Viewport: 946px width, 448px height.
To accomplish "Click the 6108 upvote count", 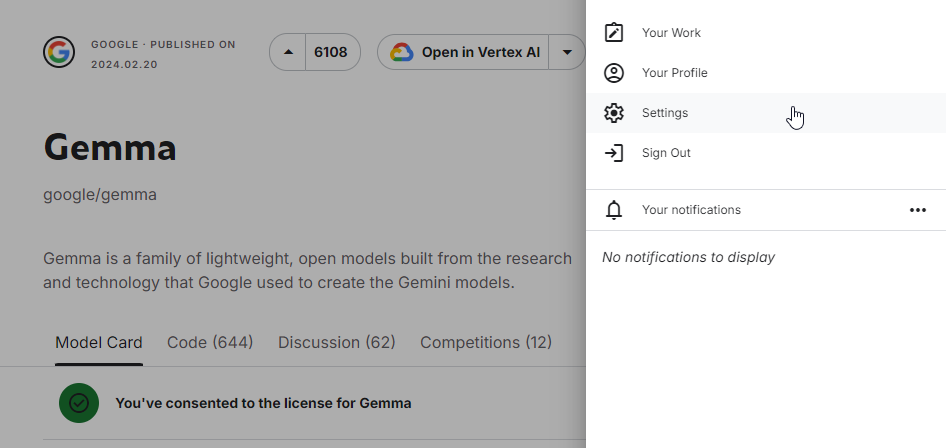I will pos(331,52).
